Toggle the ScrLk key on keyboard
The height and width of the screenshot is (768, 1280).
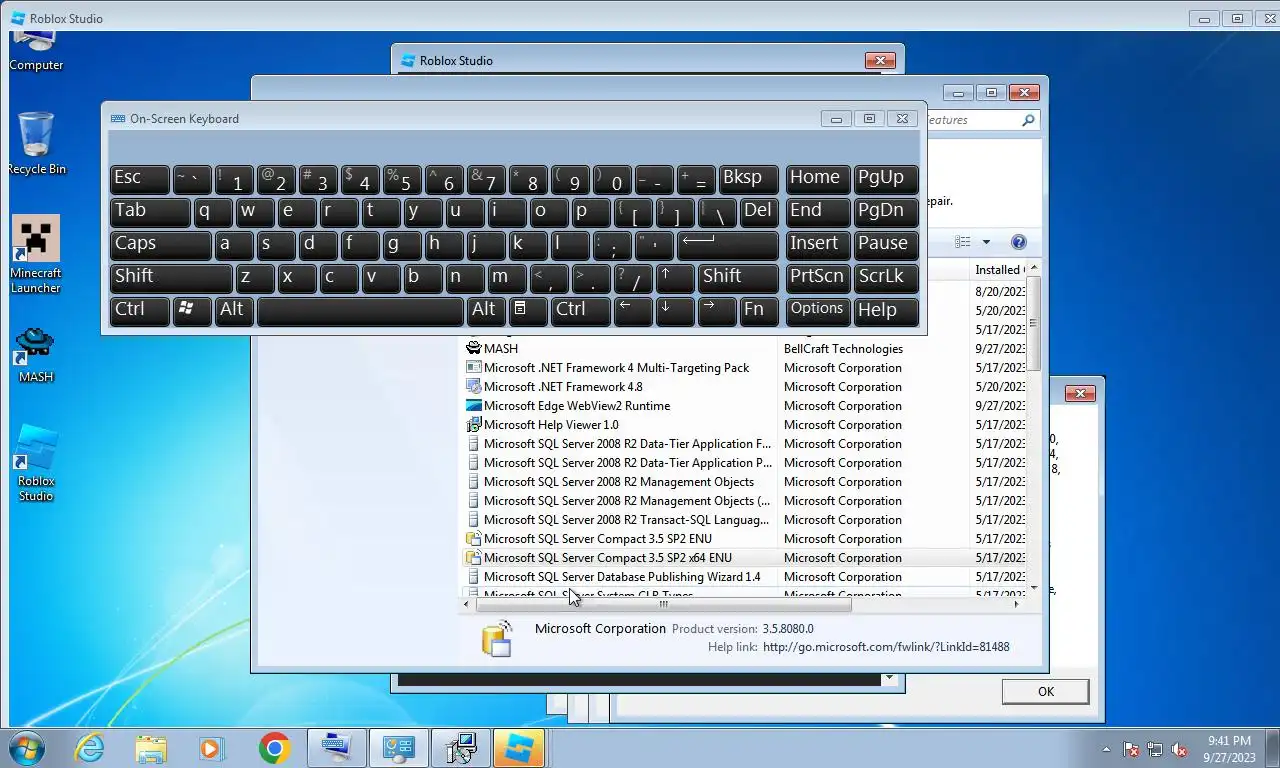[x=886, y=278]
